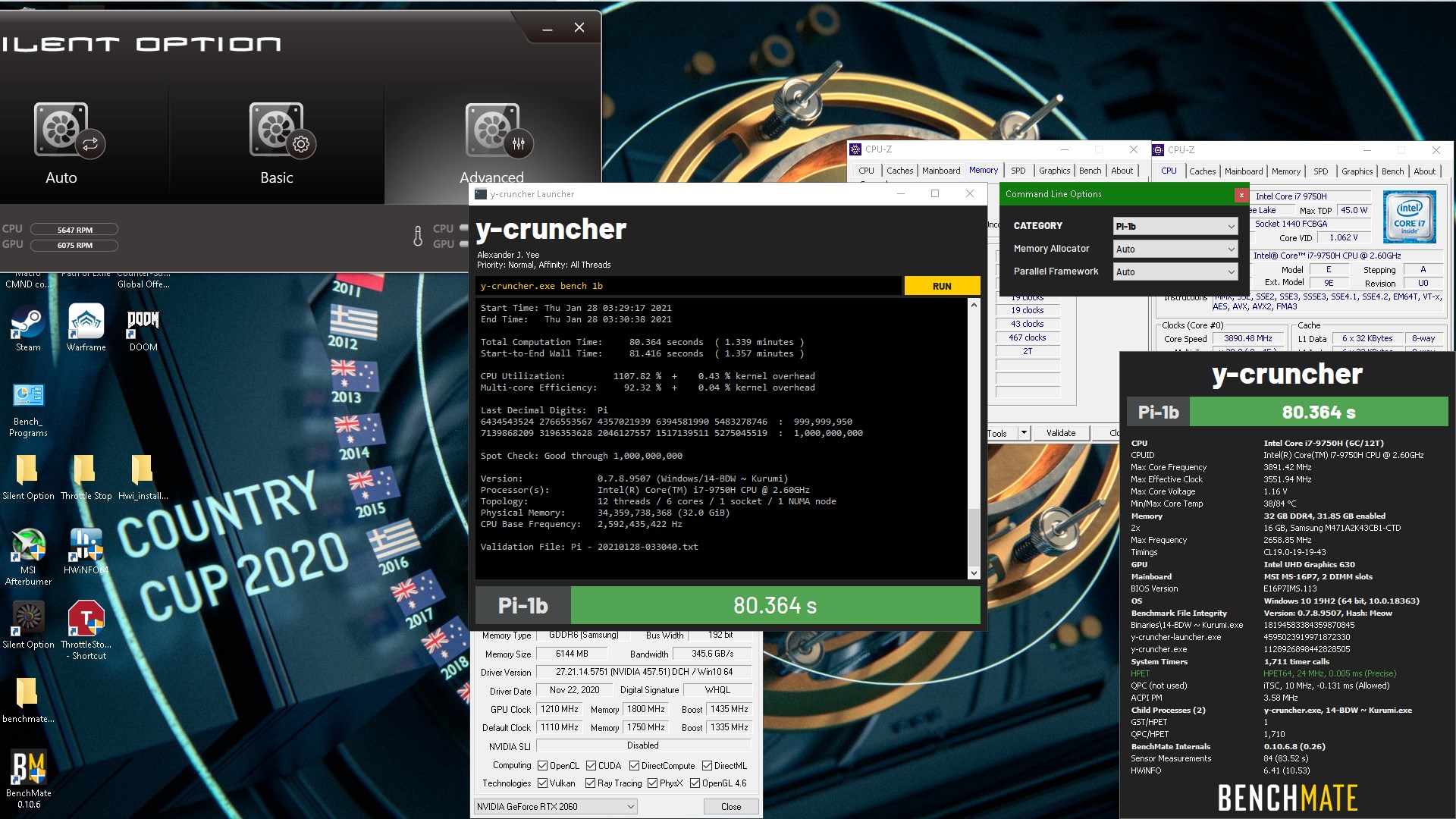Toggle the OpenCL checkbox
Screen dimensions: 1456x819
542,766
